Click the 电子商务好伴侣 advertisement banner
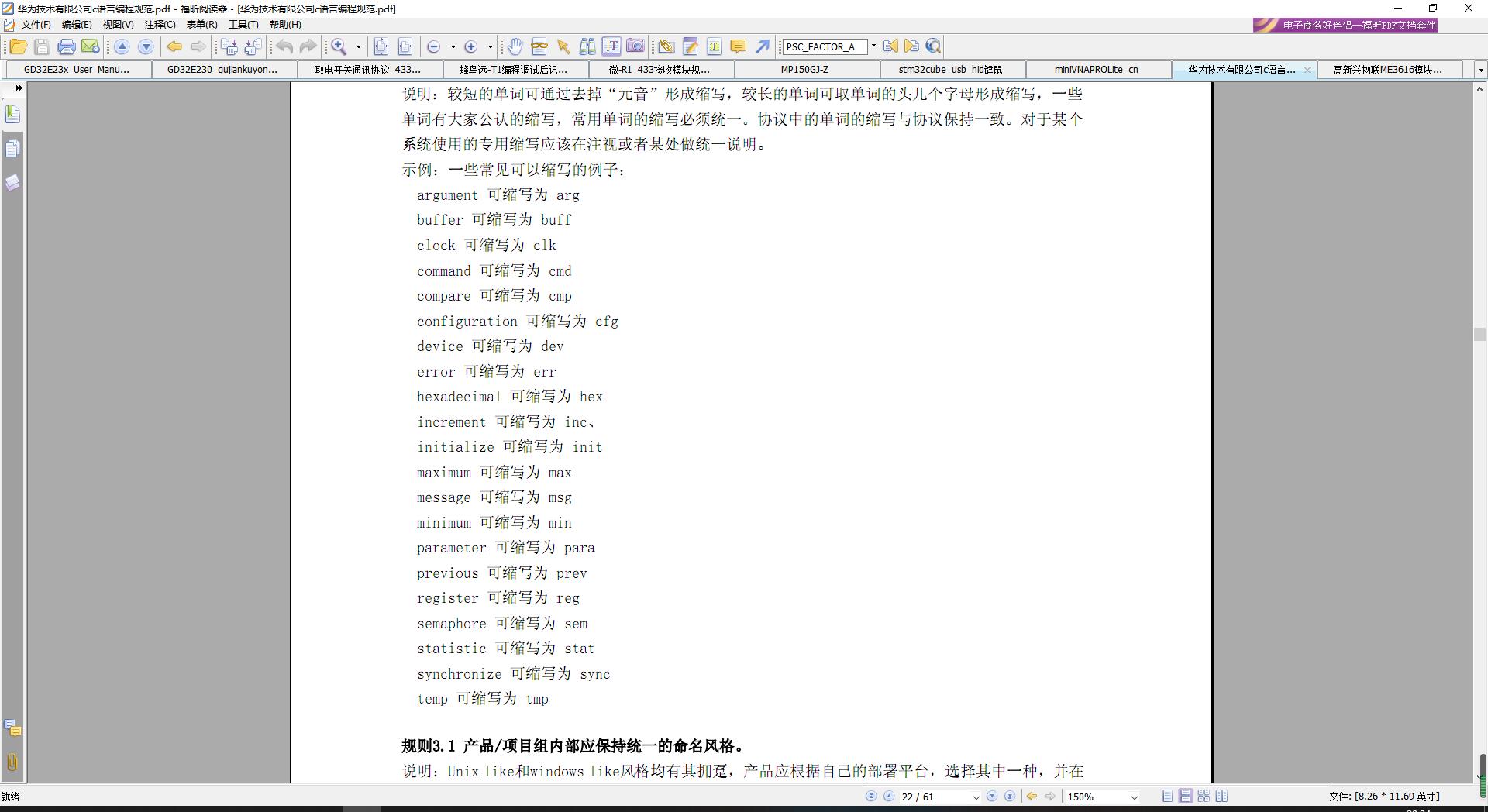Viewport: 1488px width, 812px height. (x=1345, y=25)
